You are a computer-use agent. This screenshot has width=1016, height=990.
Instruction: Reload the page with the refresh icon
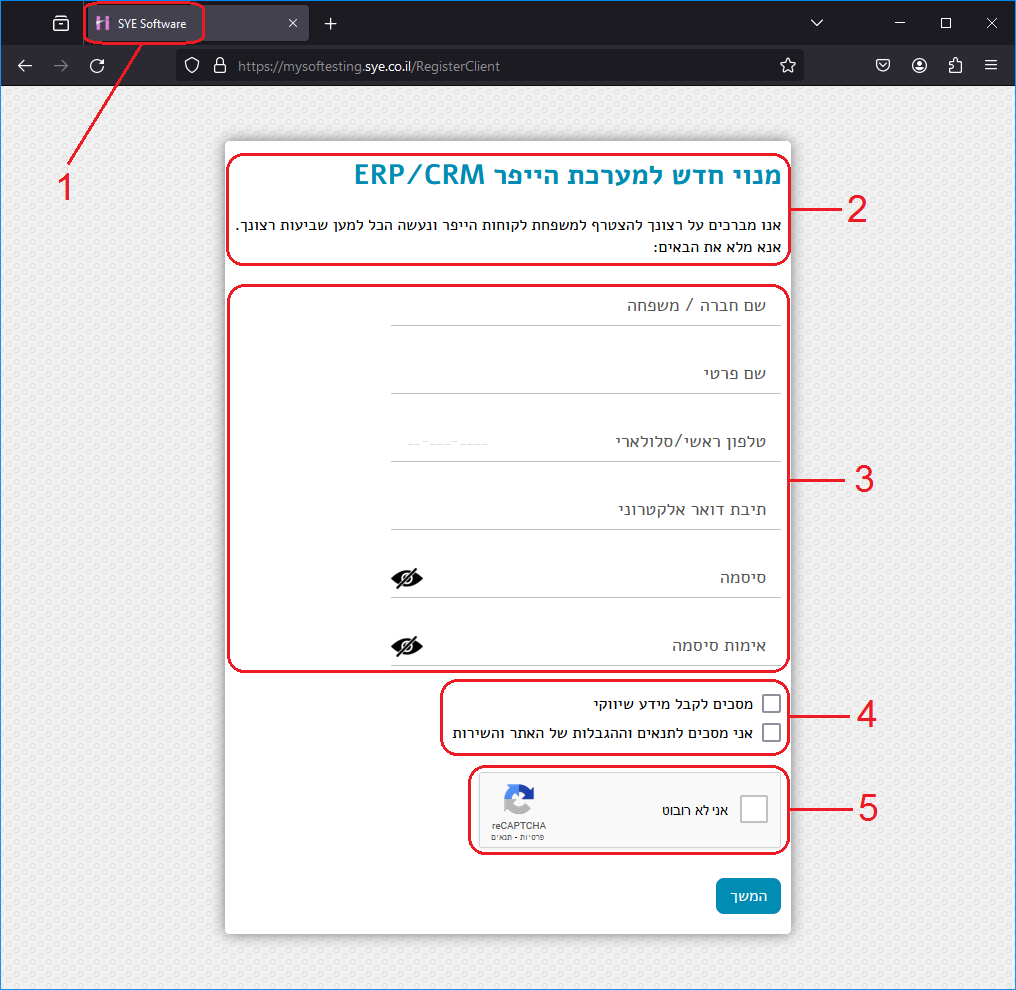point(97,66)
